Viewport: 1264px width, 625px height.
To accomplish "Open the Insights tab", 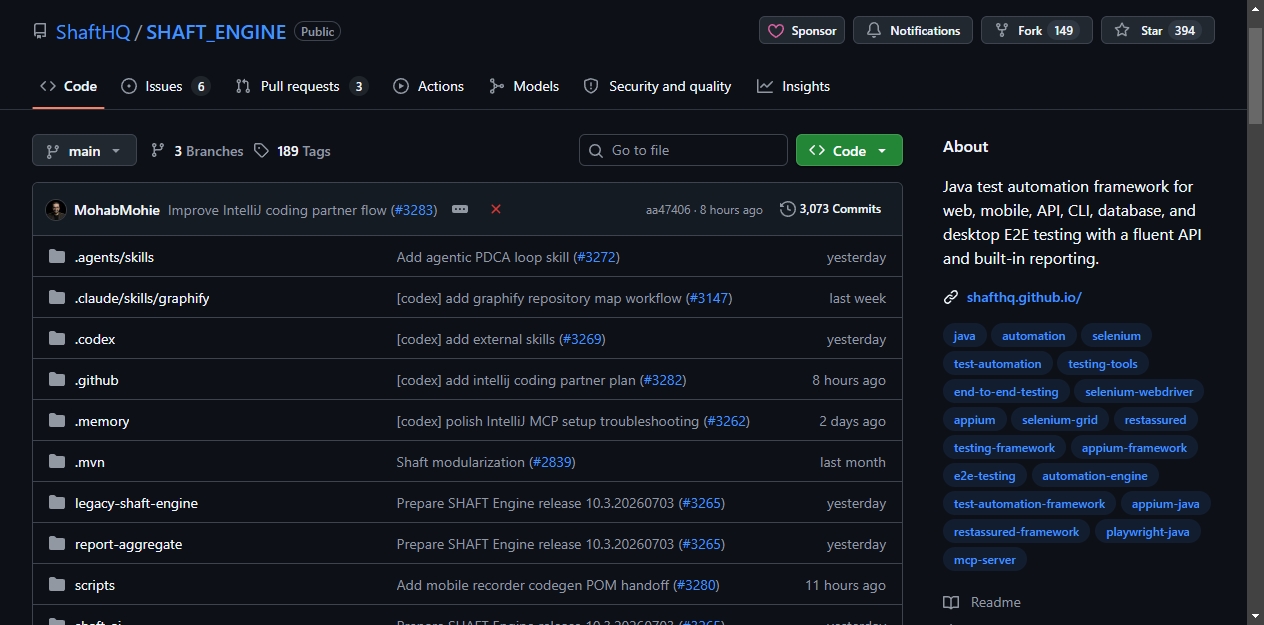I will coord(793,86).
